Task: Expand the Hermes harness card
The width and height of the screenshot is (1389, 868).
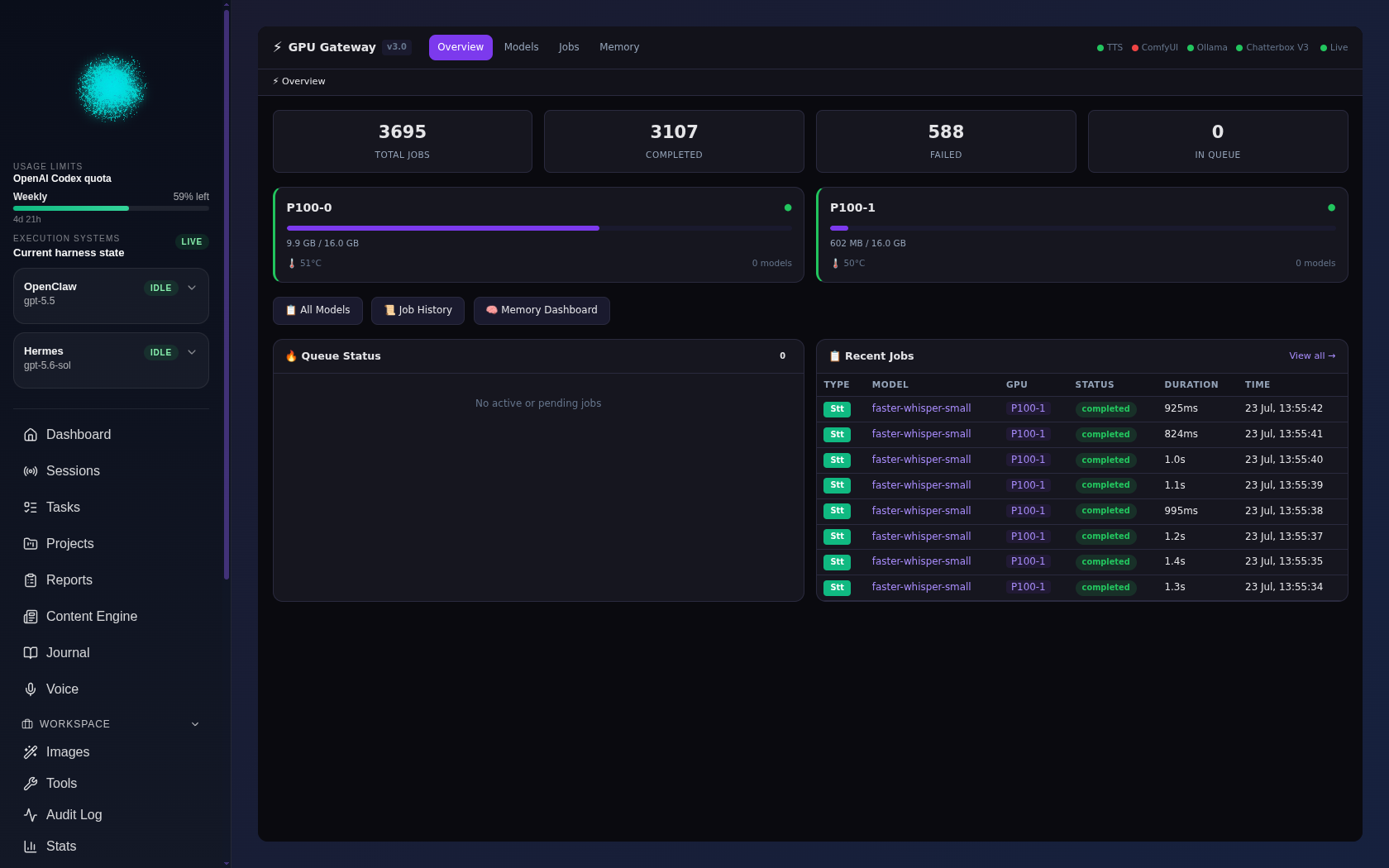Action: 192,352
